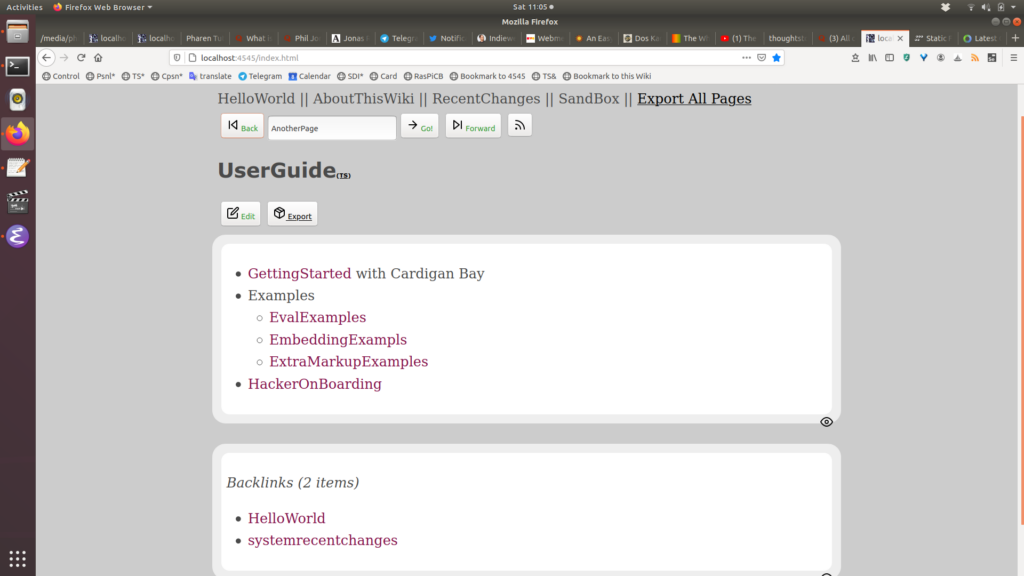Viewport: 1024px width, 576px height.
Task: Click the blue V extension icon
Action: coord(923,57)
